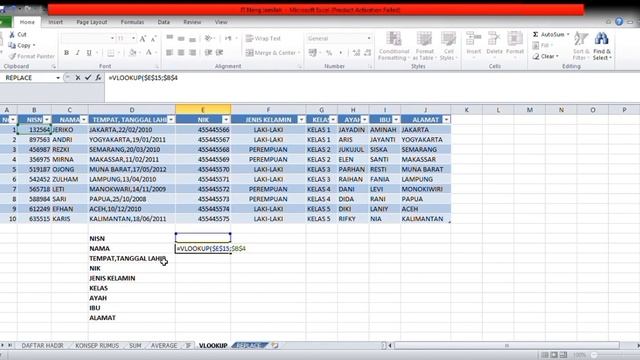Open Conditional Formatting

pyautogui.click(x=393, y=46)
